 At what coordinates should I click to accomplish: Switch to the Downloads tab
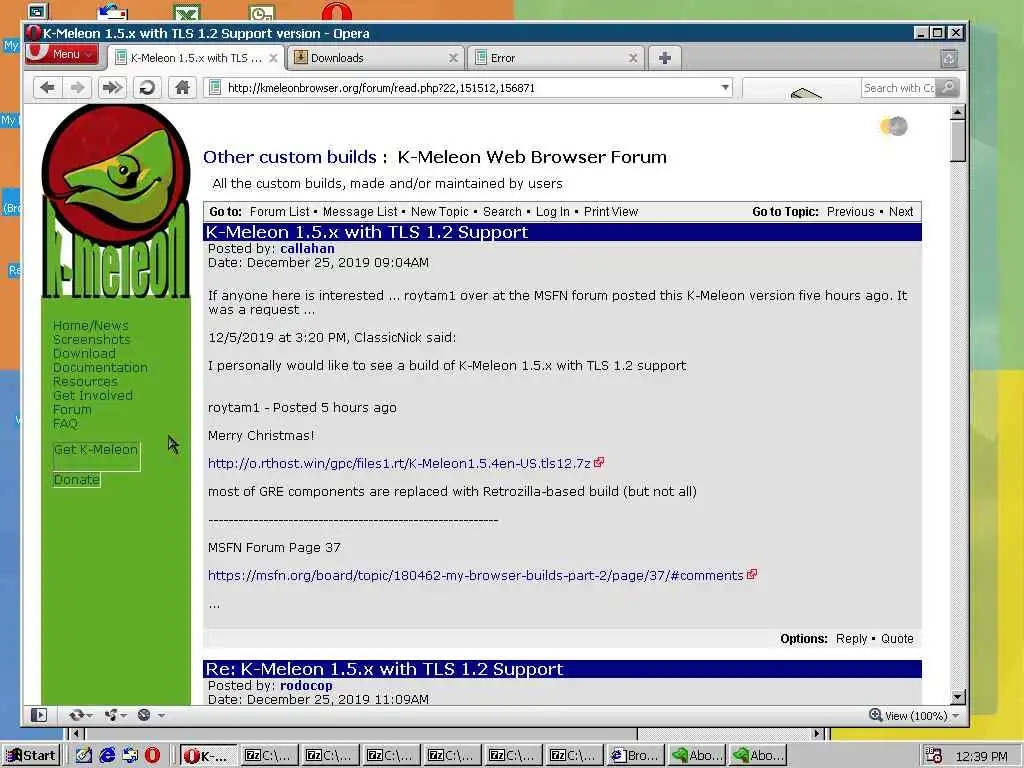[x=376, y=58]
